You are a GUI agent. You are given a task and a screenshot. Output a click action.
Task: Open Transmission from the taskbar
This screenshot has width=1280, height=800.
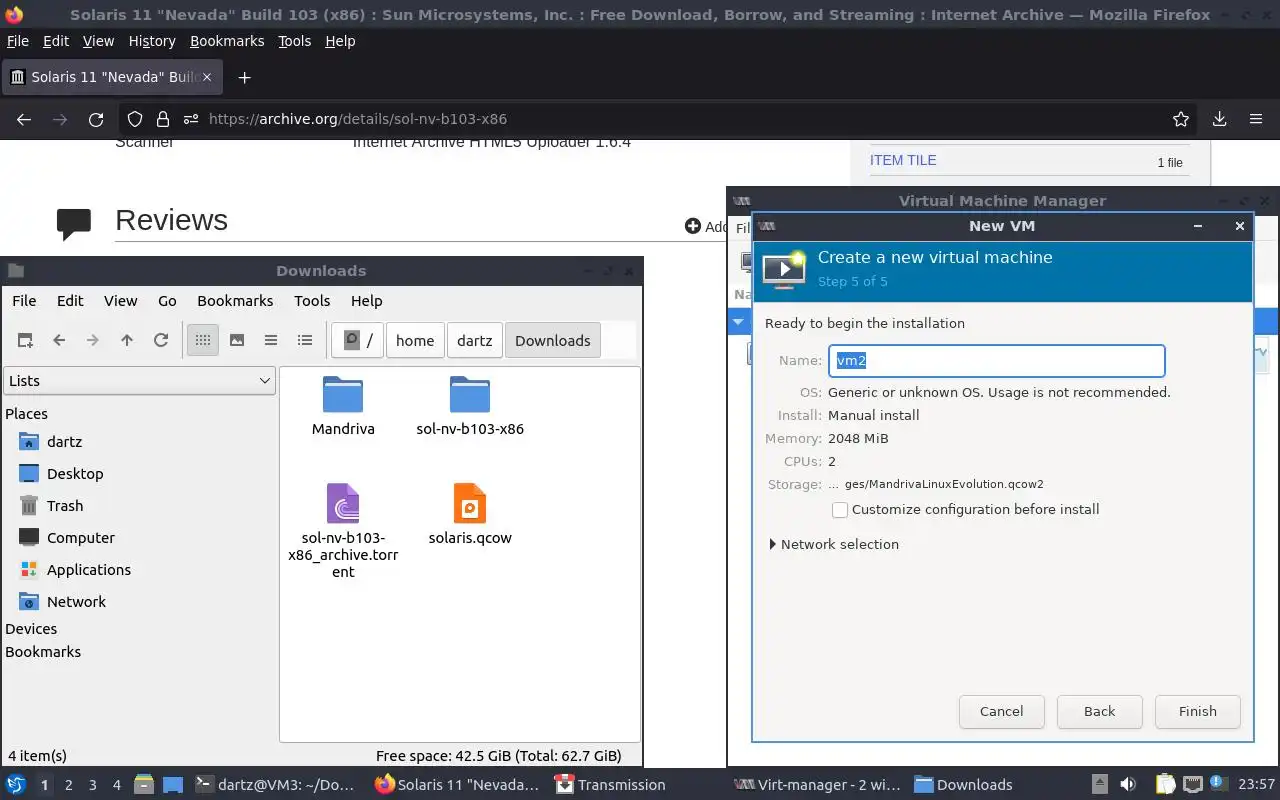click(x=611, y=785)
